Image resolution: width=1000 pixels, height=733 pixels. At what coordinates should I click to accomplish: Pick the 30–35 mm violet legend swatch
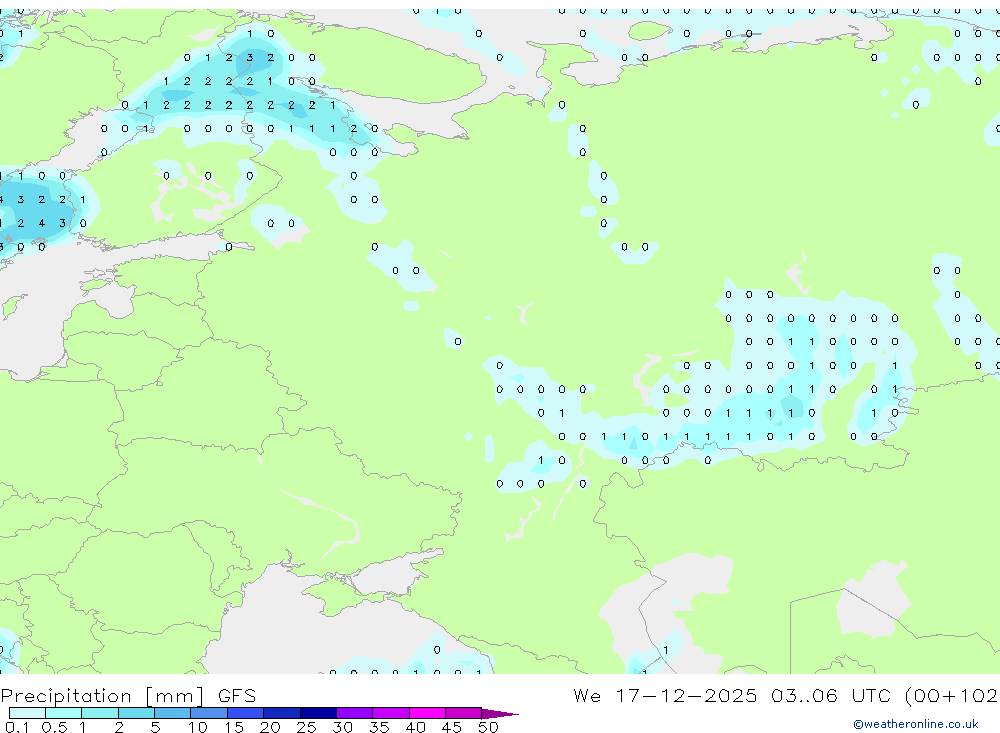tap(354, 713)
